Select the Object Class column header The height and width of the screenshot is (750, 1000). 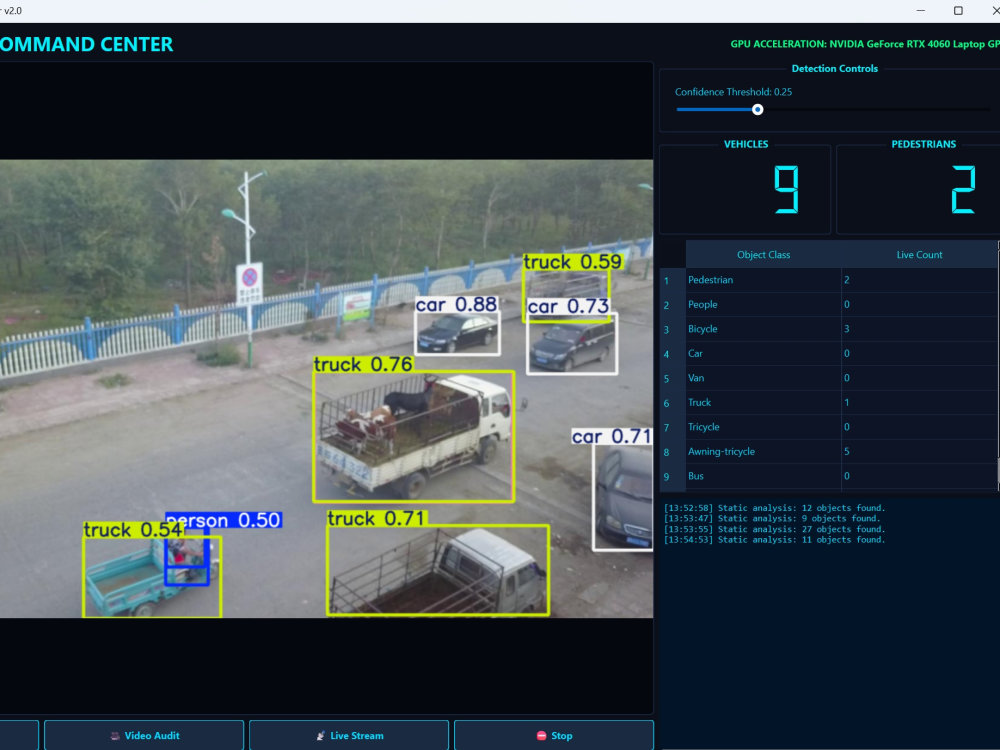pos(763,254)
